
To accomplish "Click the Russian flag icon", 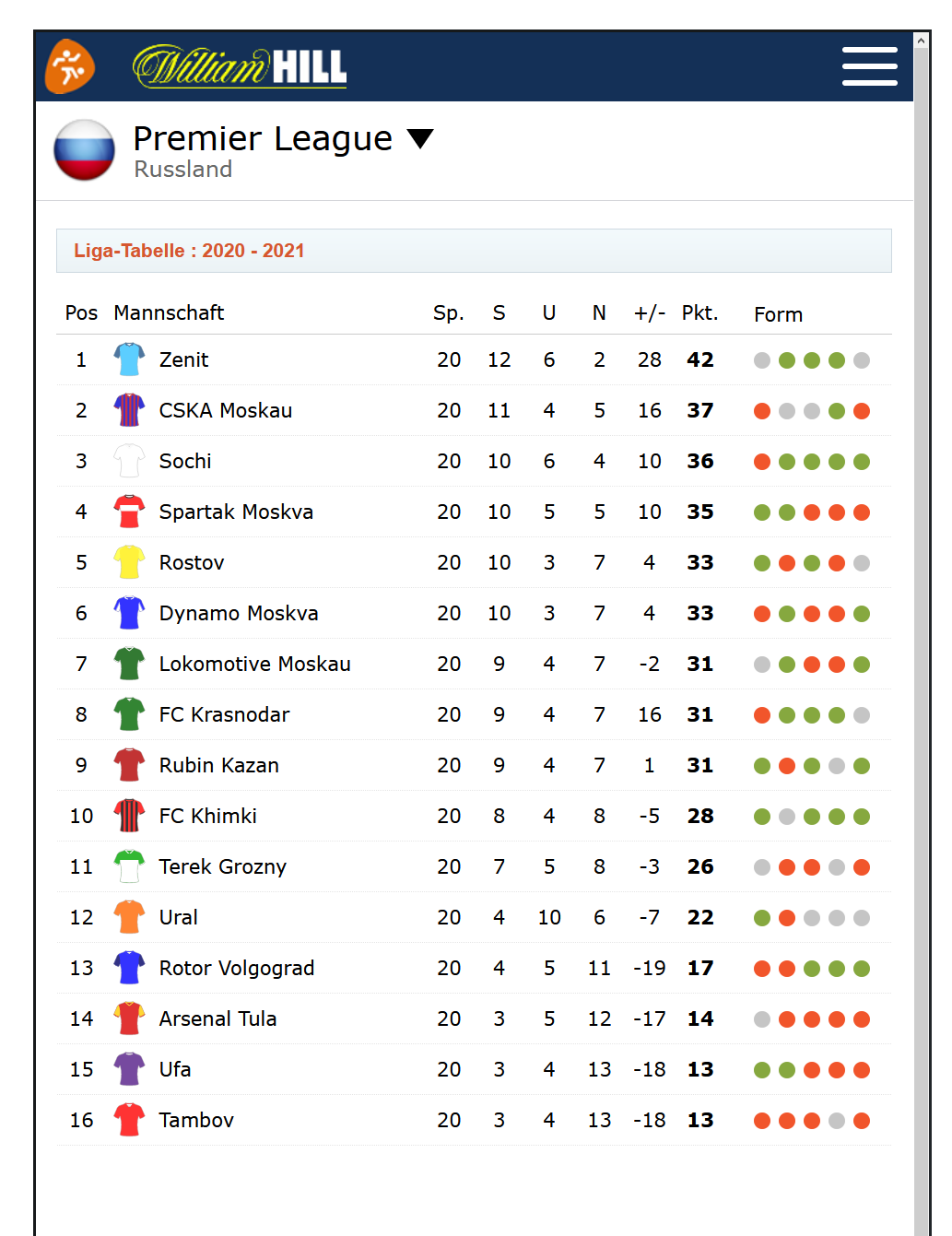I will coord(84,150).
